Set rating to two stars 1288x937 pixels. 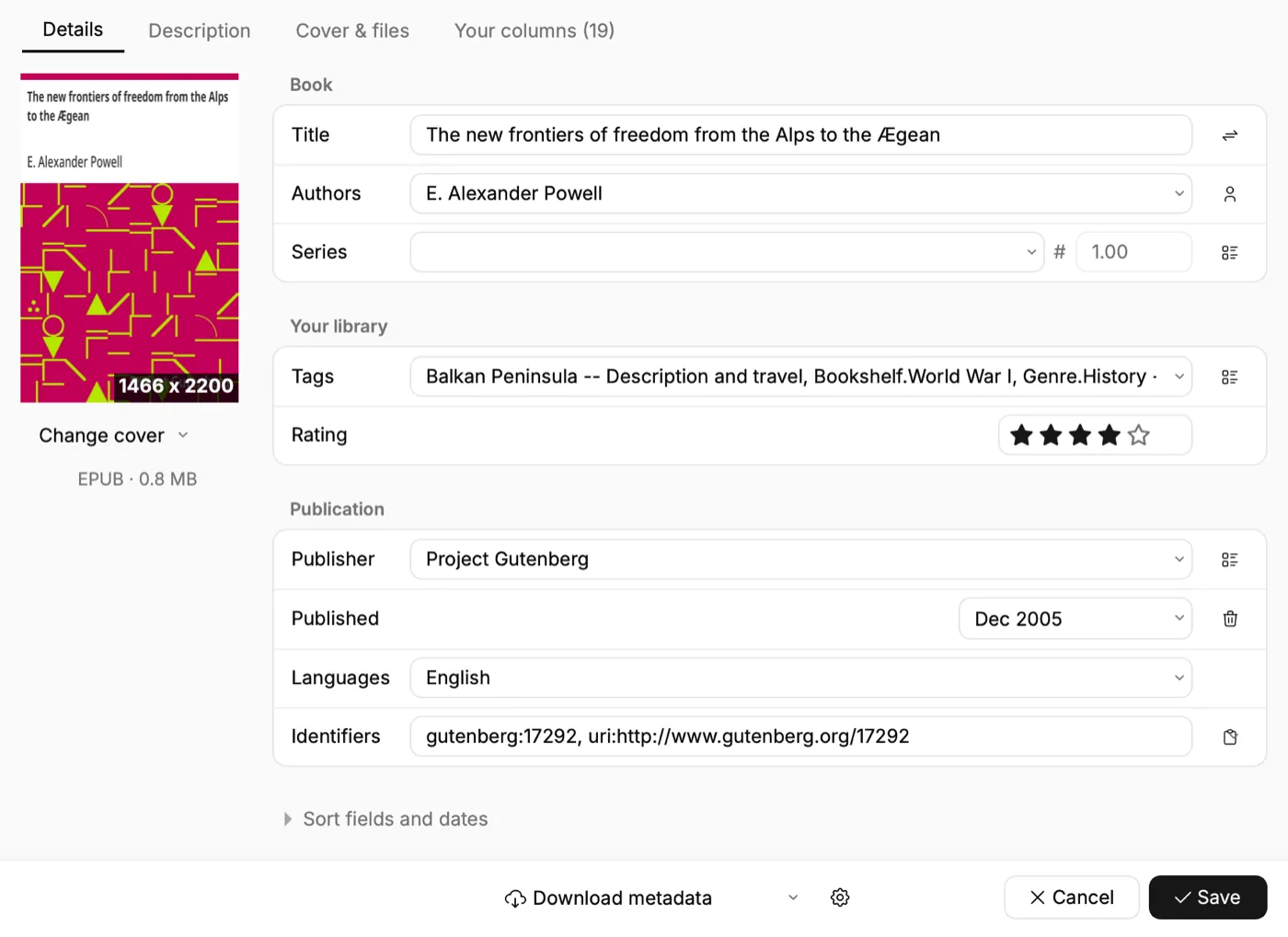point(1051,435)
